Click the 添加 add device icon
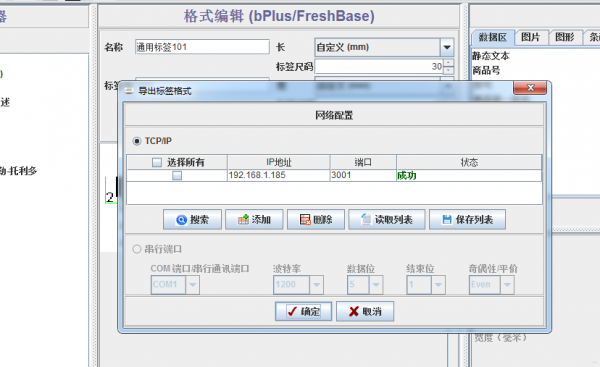 pyautogui.click(x=243, y=219)
